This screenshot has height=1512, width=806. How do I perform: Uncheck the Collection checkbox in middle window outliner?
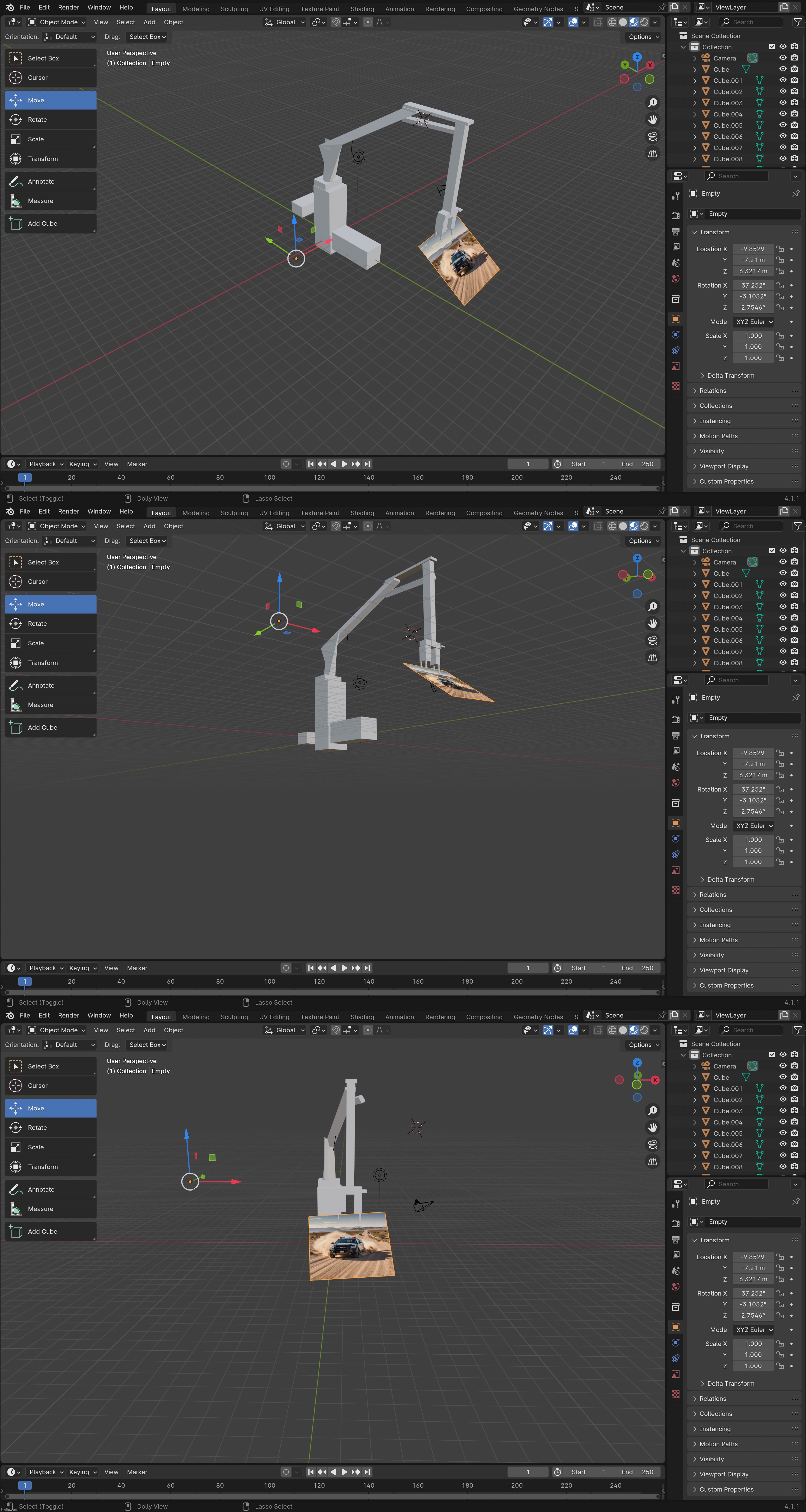coord(772,550)
